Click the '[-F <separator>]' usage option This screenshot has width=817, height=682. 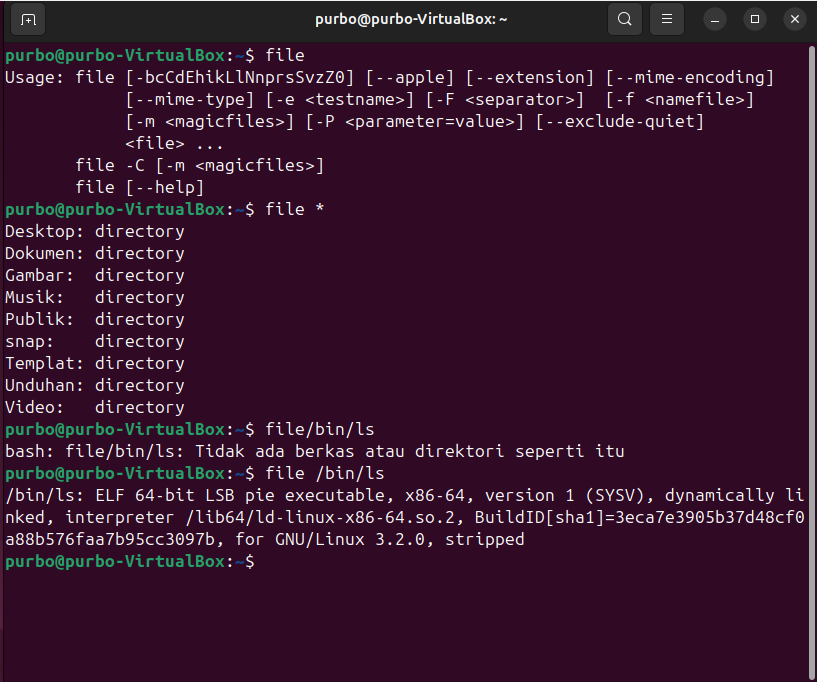[504, 100]
